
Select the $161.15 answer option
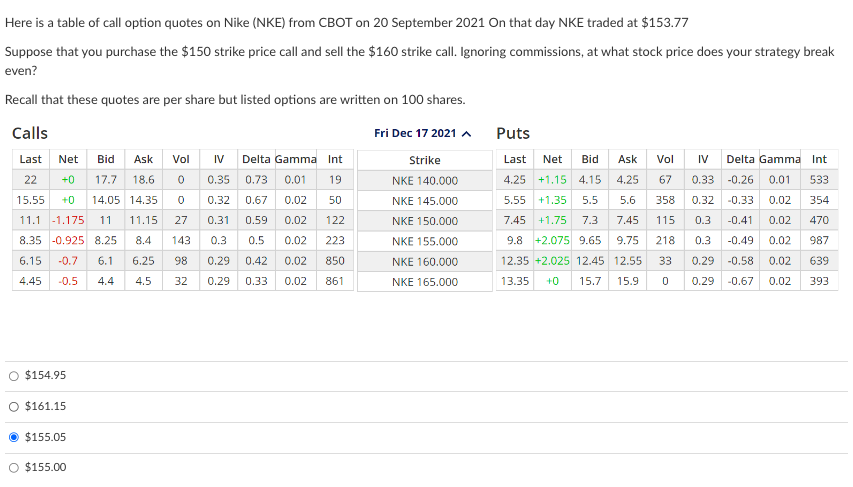tap(14, 406)
